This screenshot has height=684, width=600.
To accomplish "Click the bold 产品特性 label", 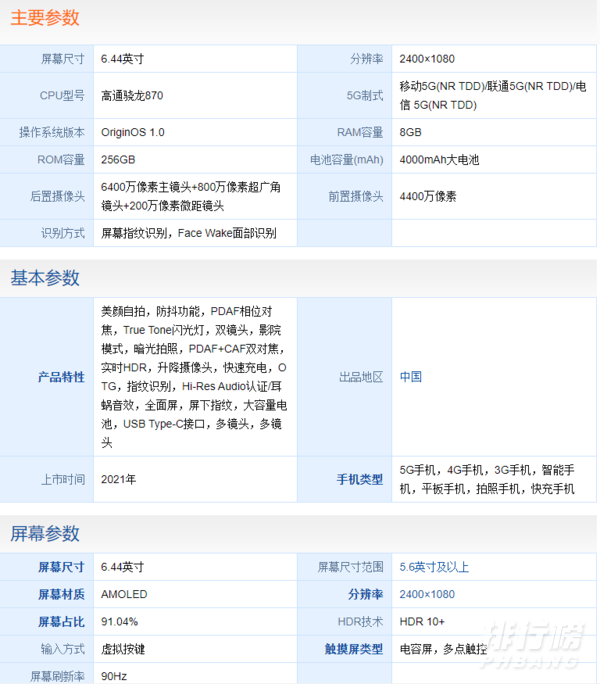I will (61, 377).
